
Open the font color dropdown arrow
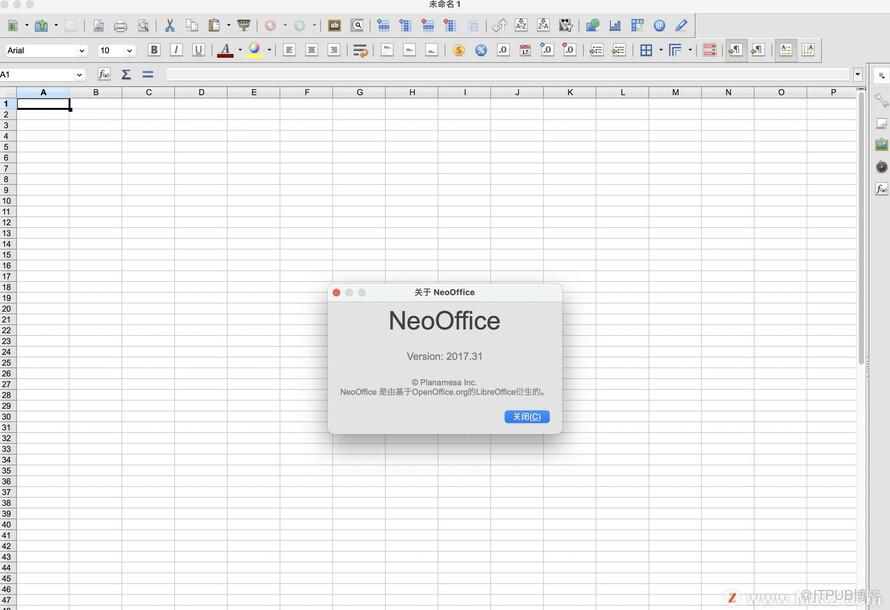click(240, 51)
